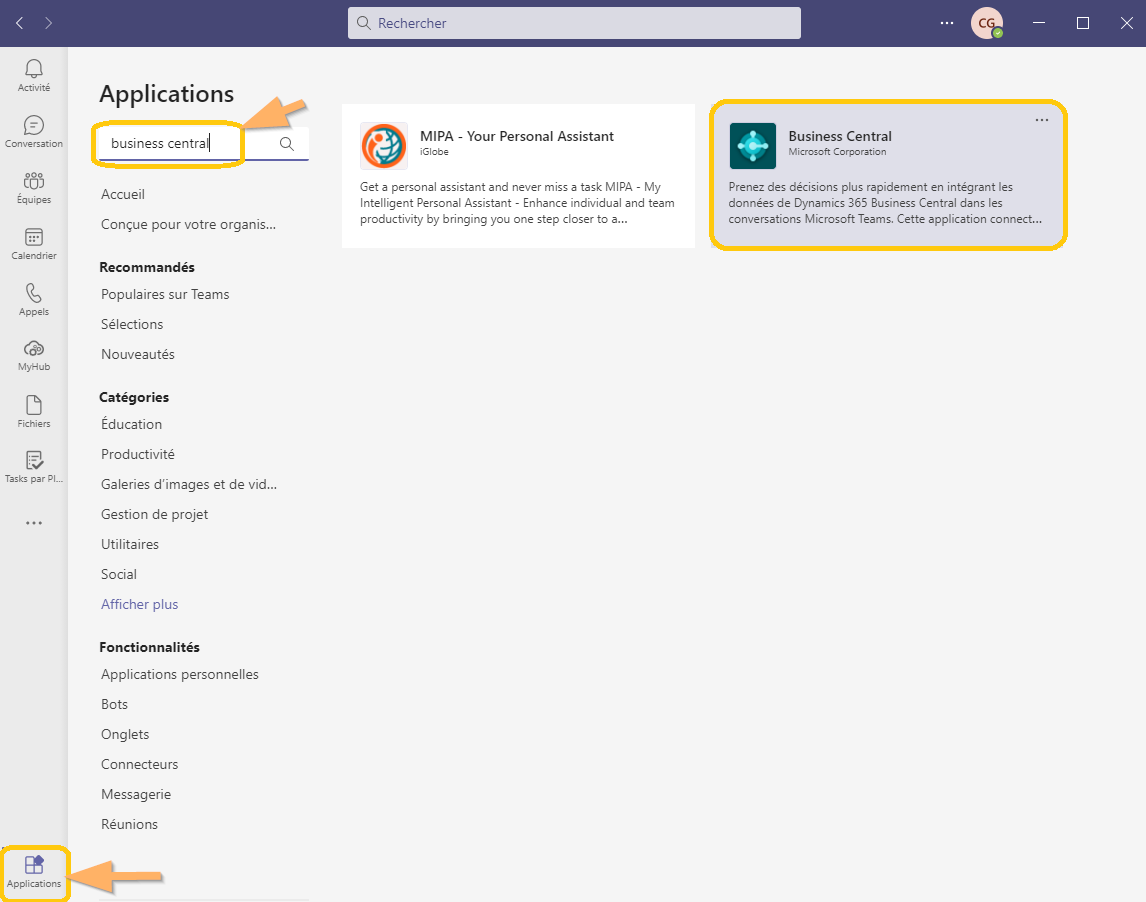The width and height of the screenshot is (1146, 902).
Task: Select Conçue pour votre organisation
Action: coord(189,224)
